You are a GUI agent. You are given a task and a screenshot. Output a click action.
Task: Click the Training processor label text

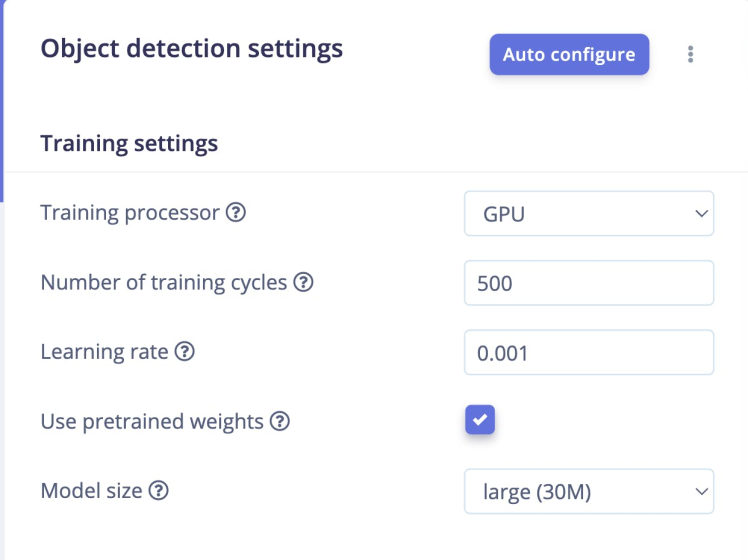click(129, 213)
